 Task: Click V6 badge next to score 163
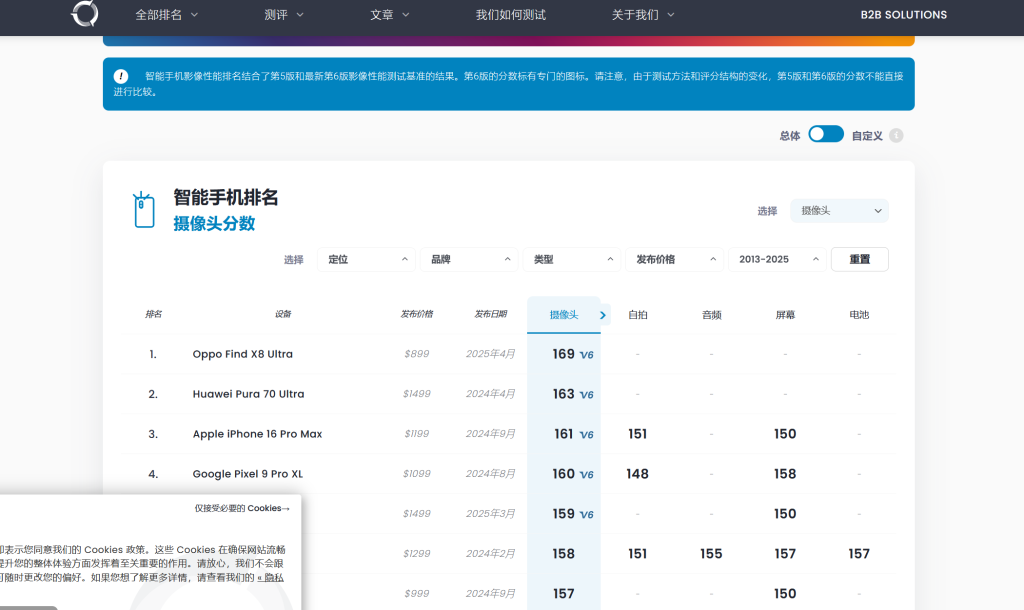pos(586,395)
